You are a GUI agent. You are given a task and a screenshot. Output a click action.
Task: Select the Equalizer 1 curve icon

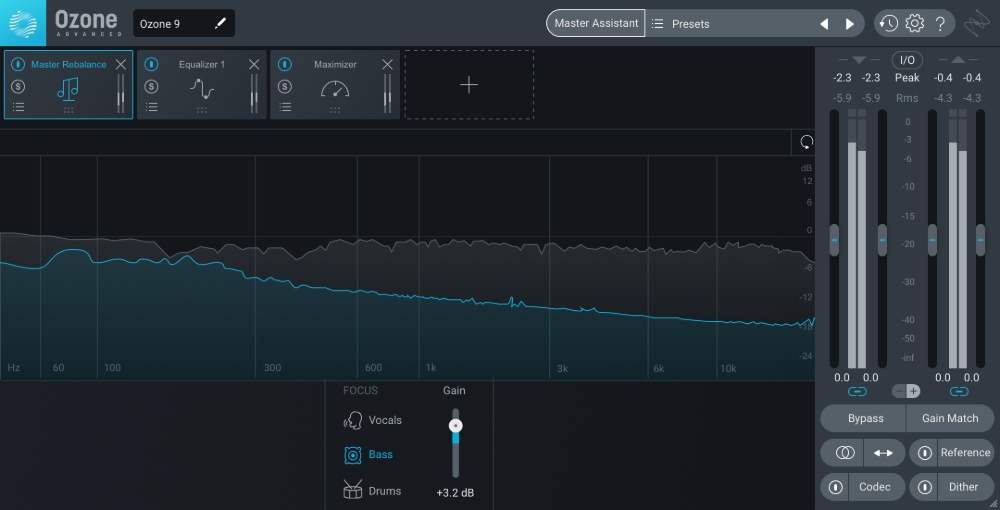click(x=202, y=89)
